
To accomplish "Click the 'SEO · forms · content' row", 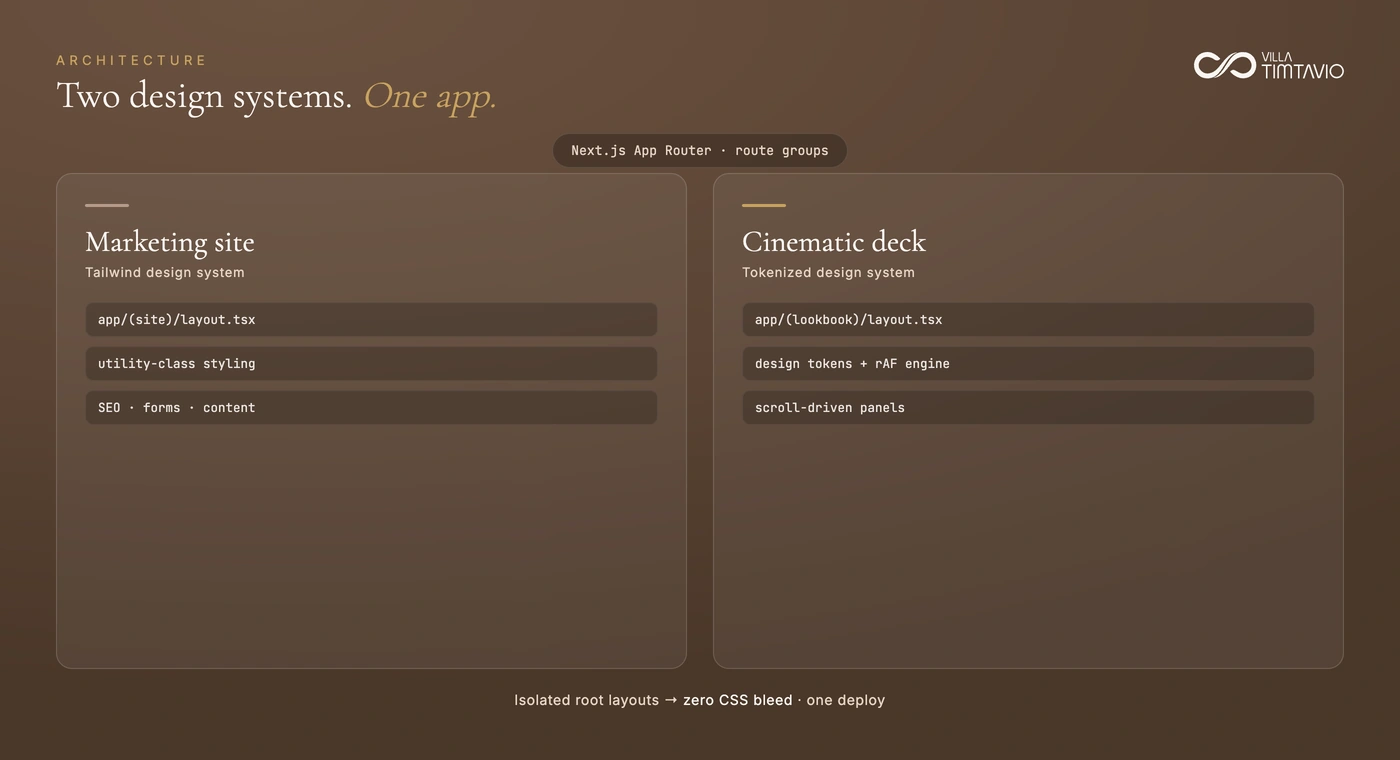I will [371, 408].
